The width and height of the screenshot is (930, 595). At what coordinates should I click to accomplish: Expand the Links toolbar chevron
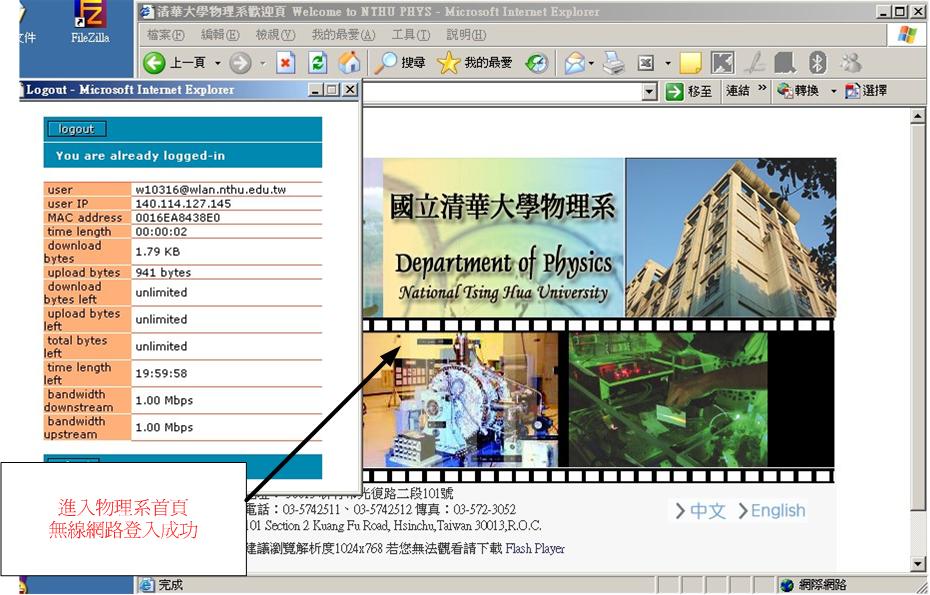(x=763, y=90)
